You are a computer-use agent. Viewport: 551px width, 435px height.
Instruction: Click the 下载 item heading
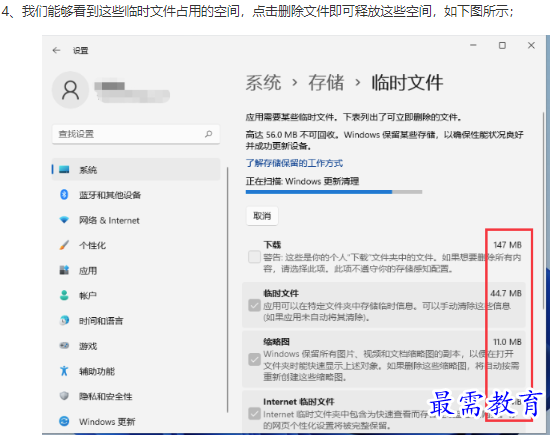click(272, 245)
